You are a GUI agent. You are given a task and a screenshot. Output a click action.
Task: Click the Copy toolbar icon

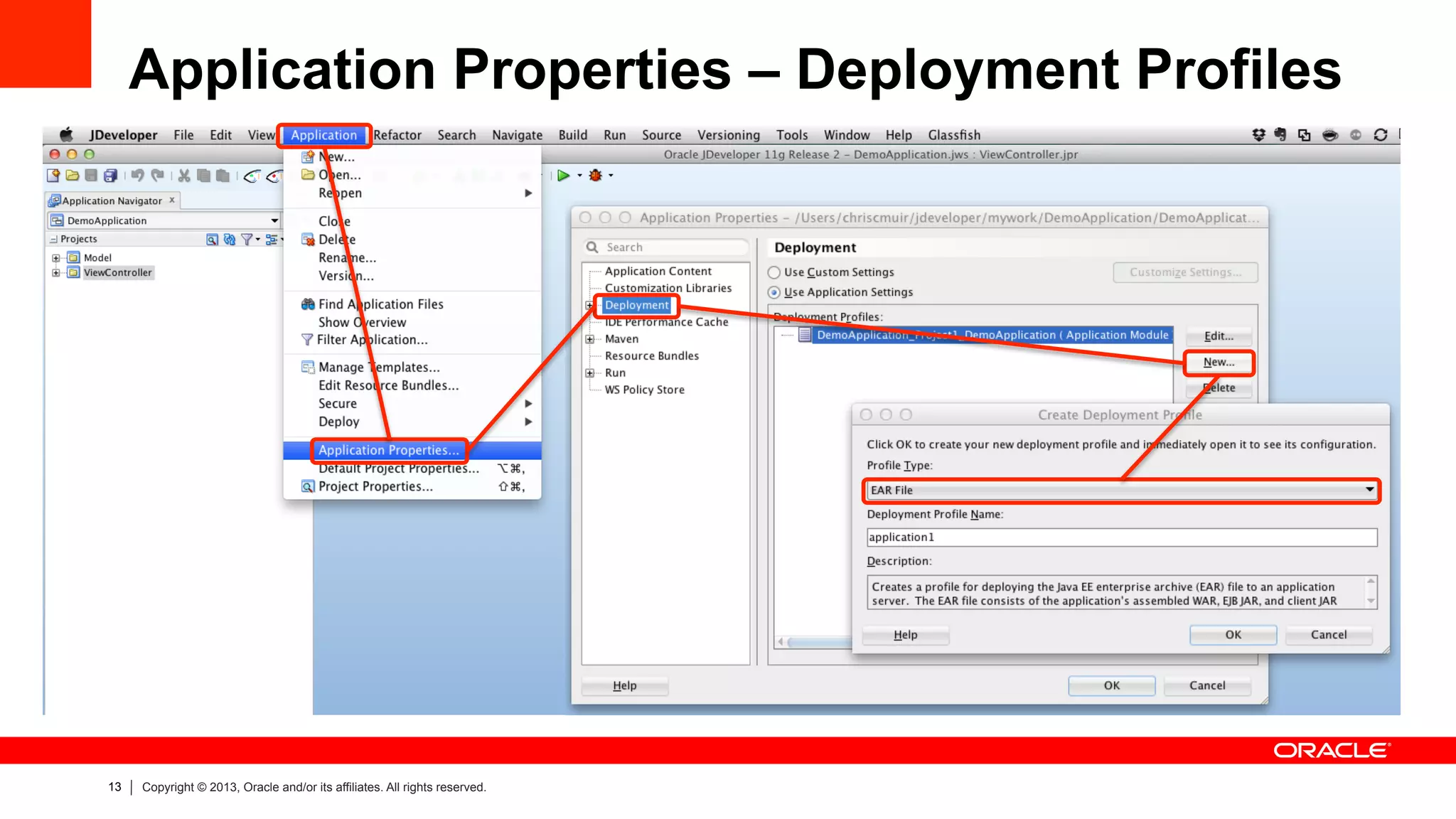pyautogui.click(x=204, y=176)
